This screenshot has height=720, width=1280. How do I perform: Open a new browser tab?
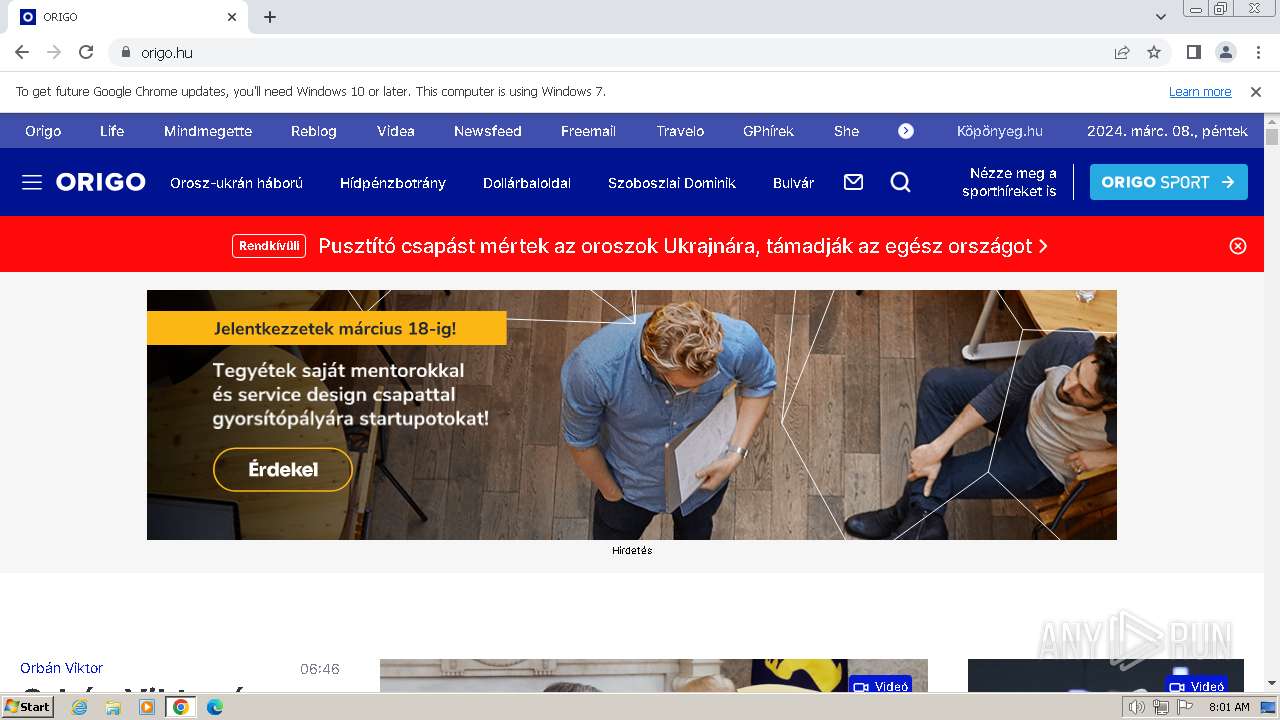[x=270, y=17]
